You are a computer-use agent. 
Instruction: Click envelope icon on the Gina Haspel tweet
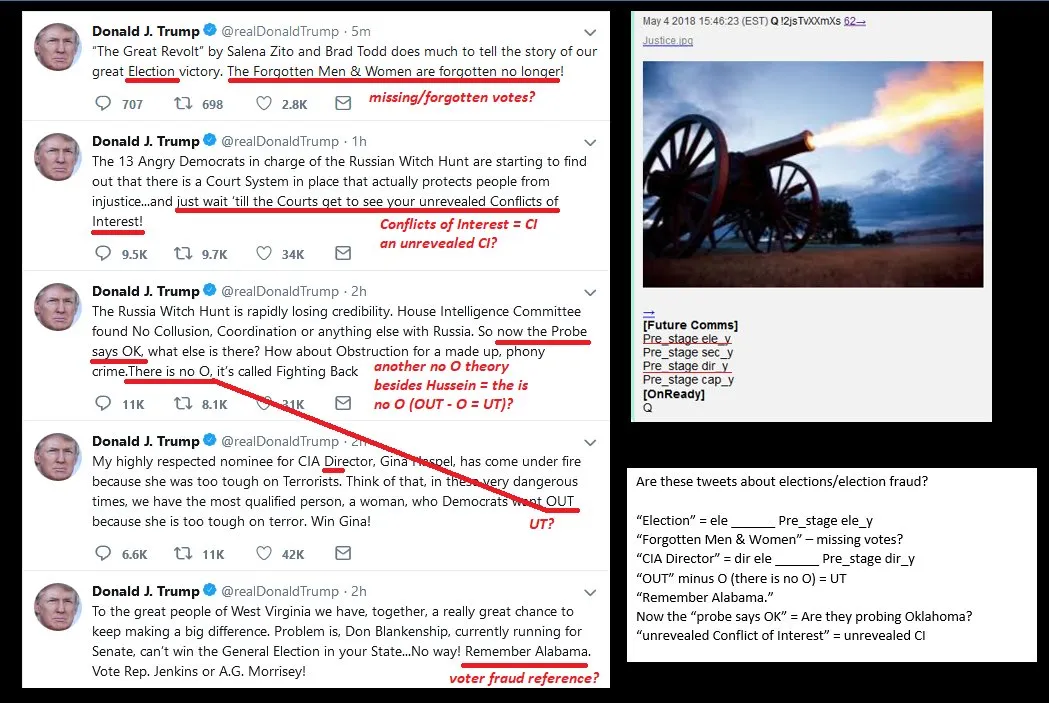coord(343,553)
